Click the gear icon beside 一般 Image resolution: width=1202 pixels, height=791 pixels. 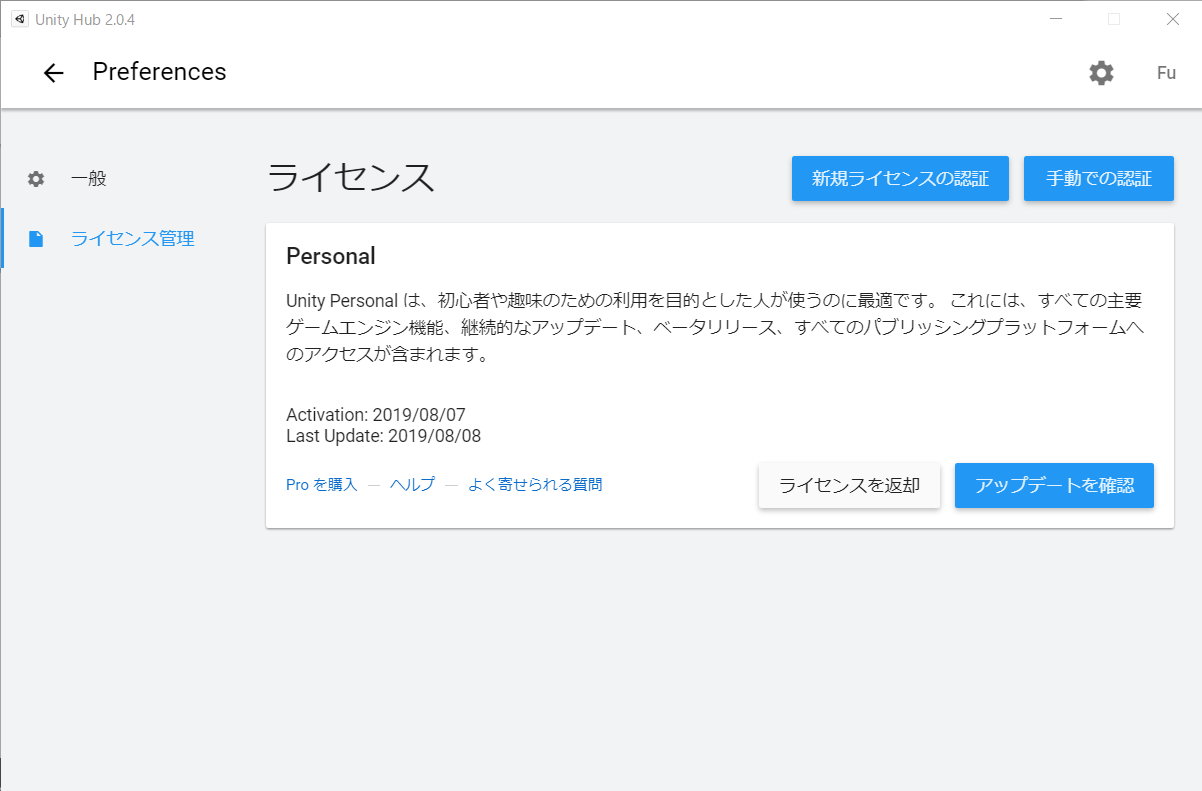tap(36, 179)
